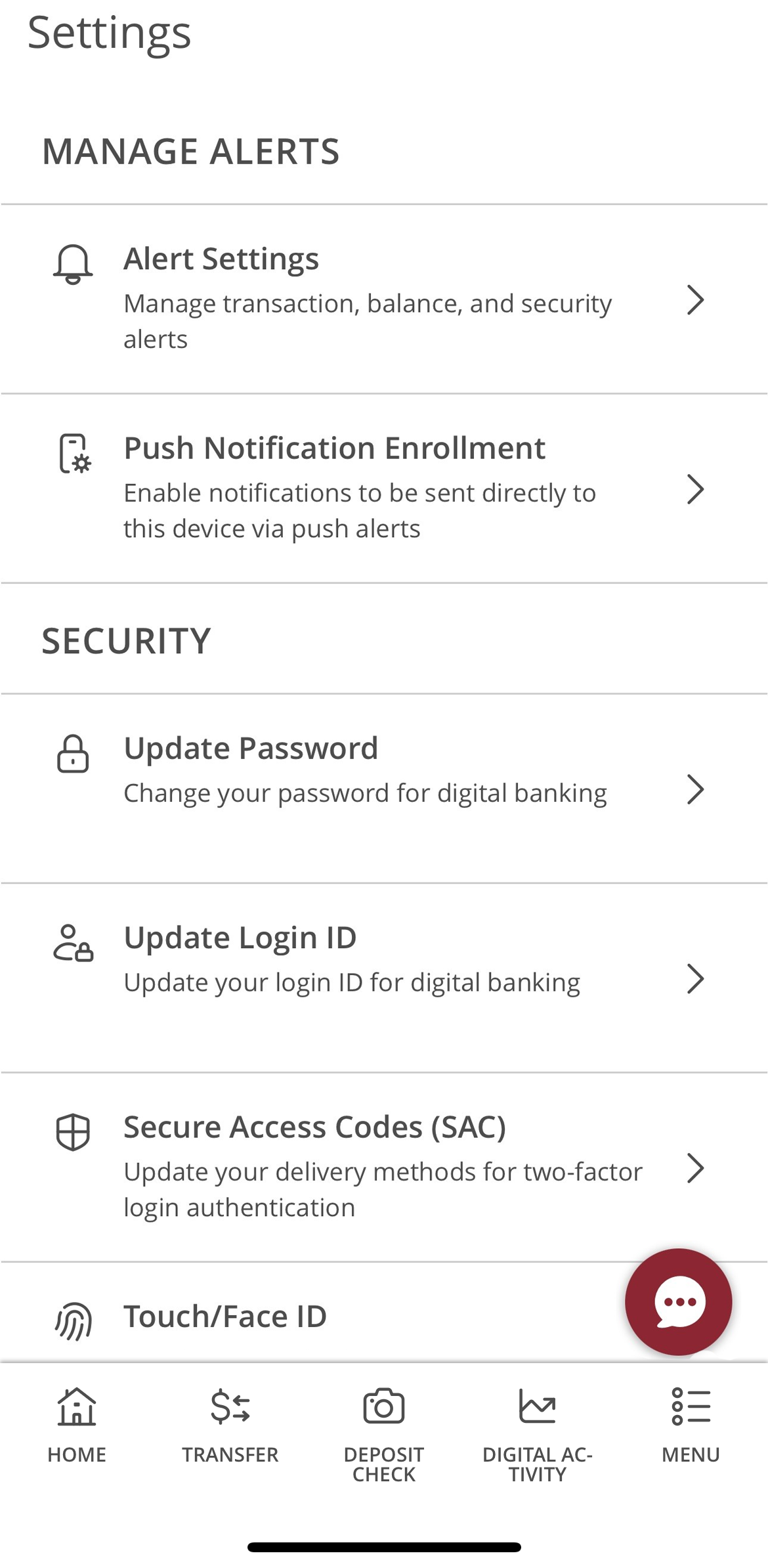768x1568 pixels.
Task: Click the chevron next to Update Password
Action: [x=695, y=789]
